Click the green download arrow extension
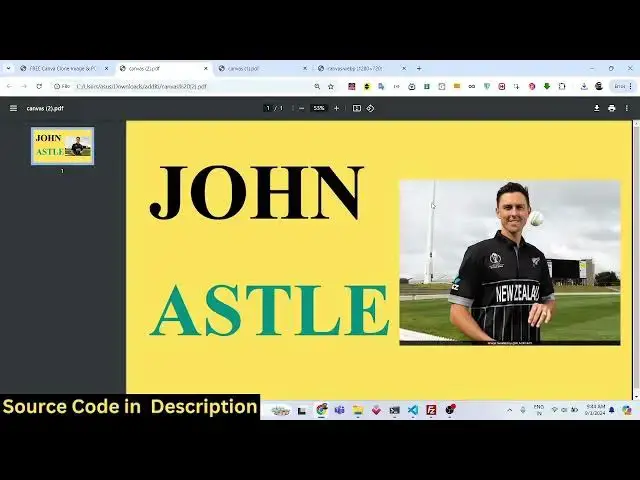The image size is (640, 480). point(547,86)
